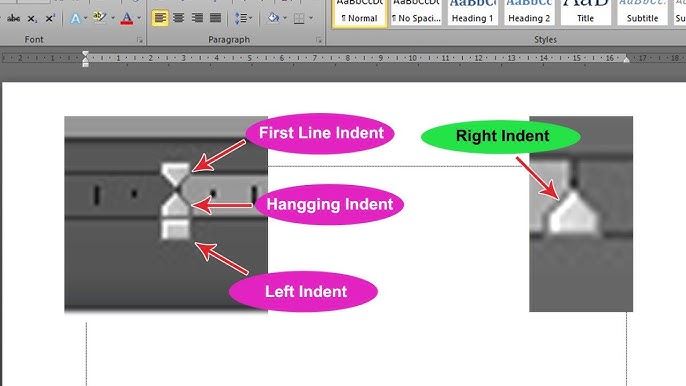Toggle Align Text Right button
The height and width of the screenshot is (386, 686).
(x=197, y=18)
